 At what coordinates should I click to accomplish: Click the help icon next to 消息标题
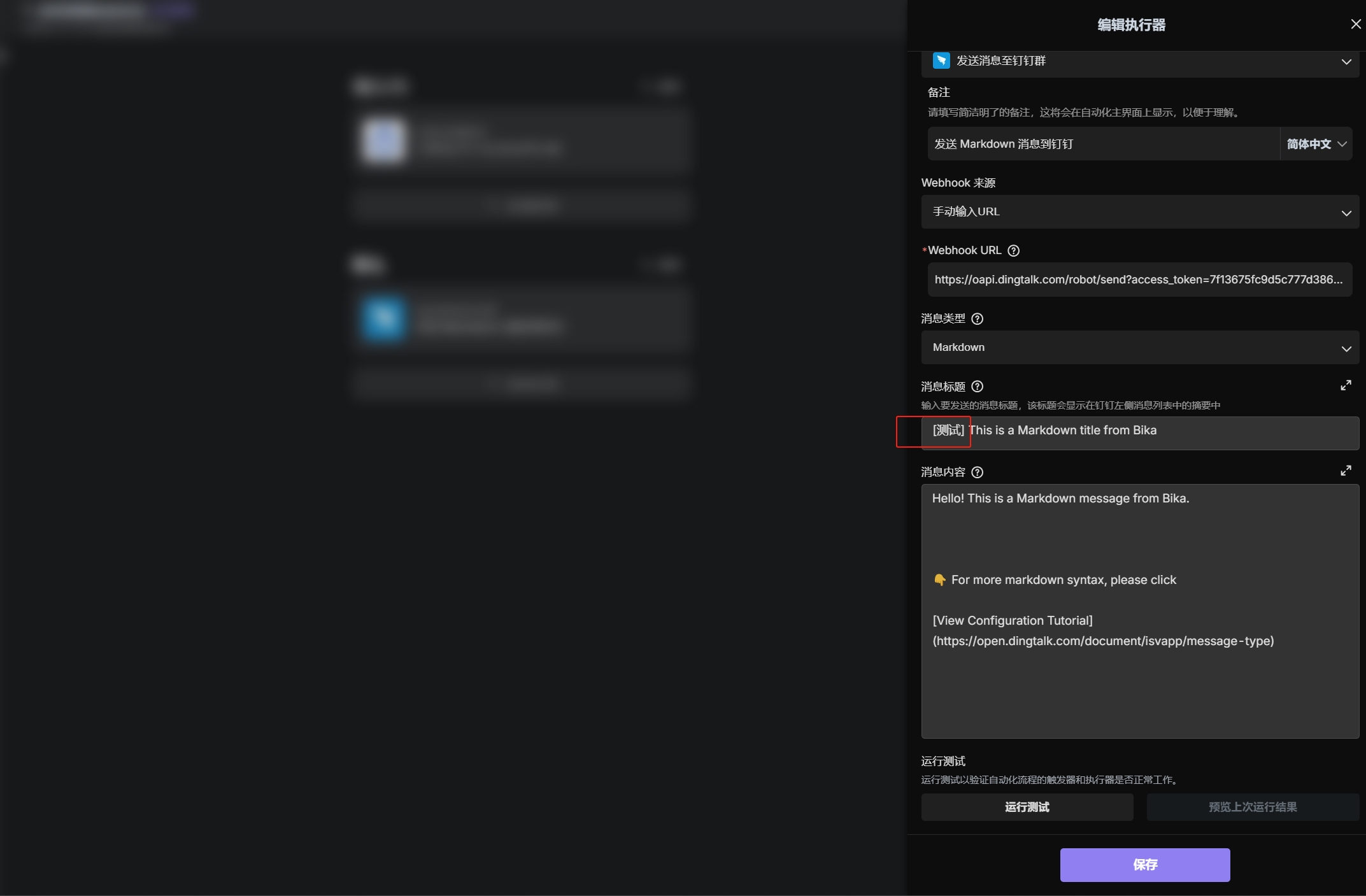(978, 387)
